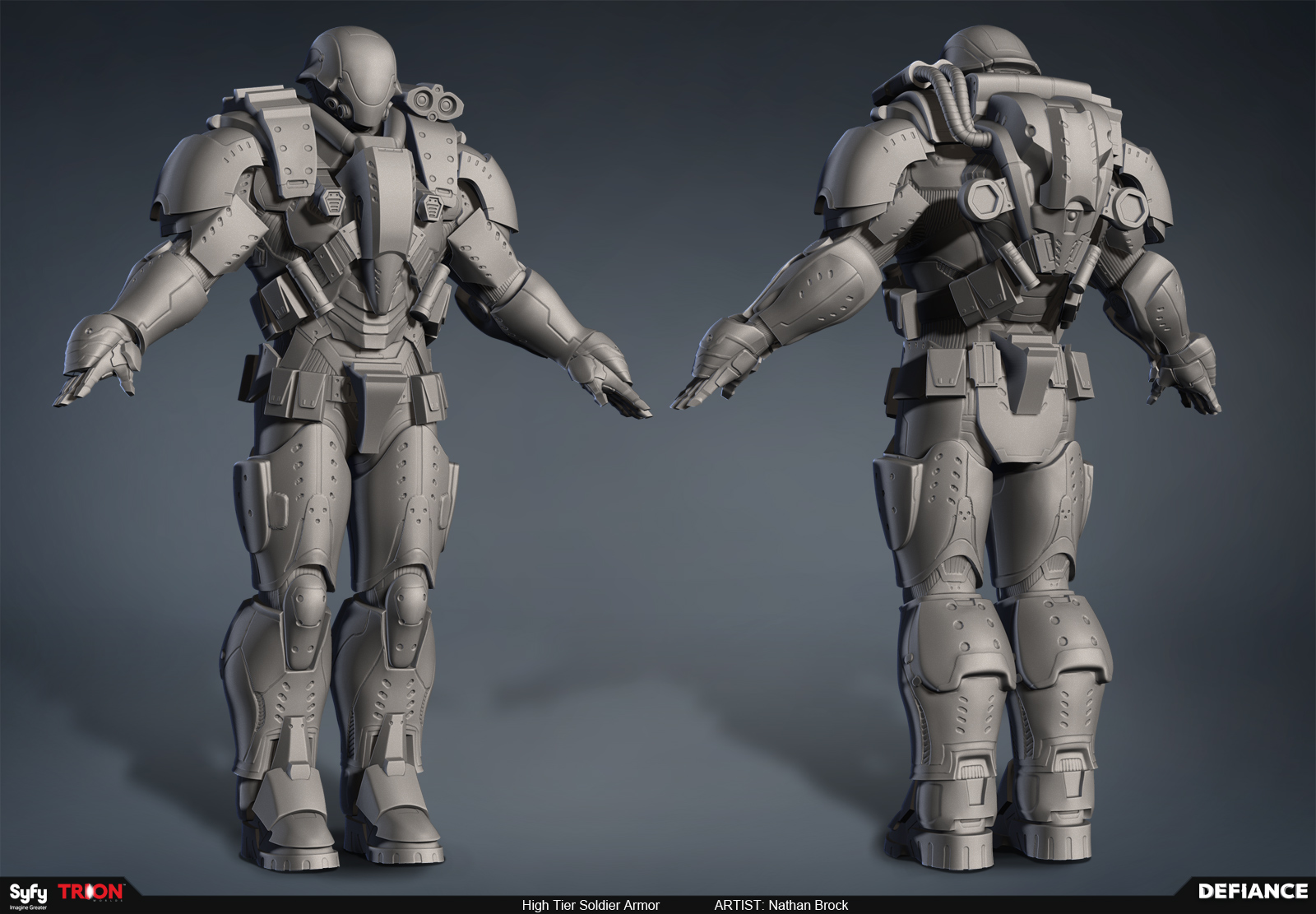Click the back-view armor model render
The image size is (1316, 914).
coord(946,448)
